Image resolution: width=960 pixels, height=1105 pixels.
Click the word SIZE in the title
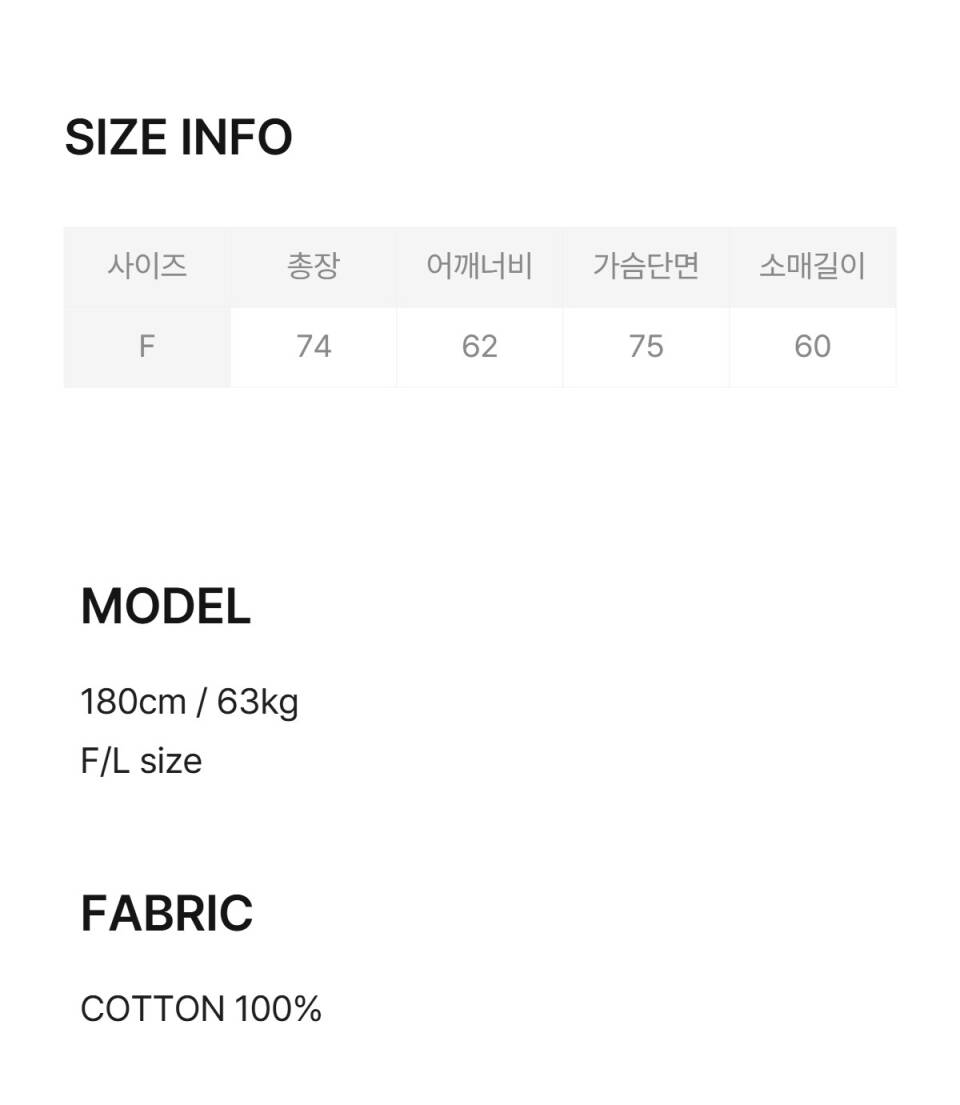[116, 137]
